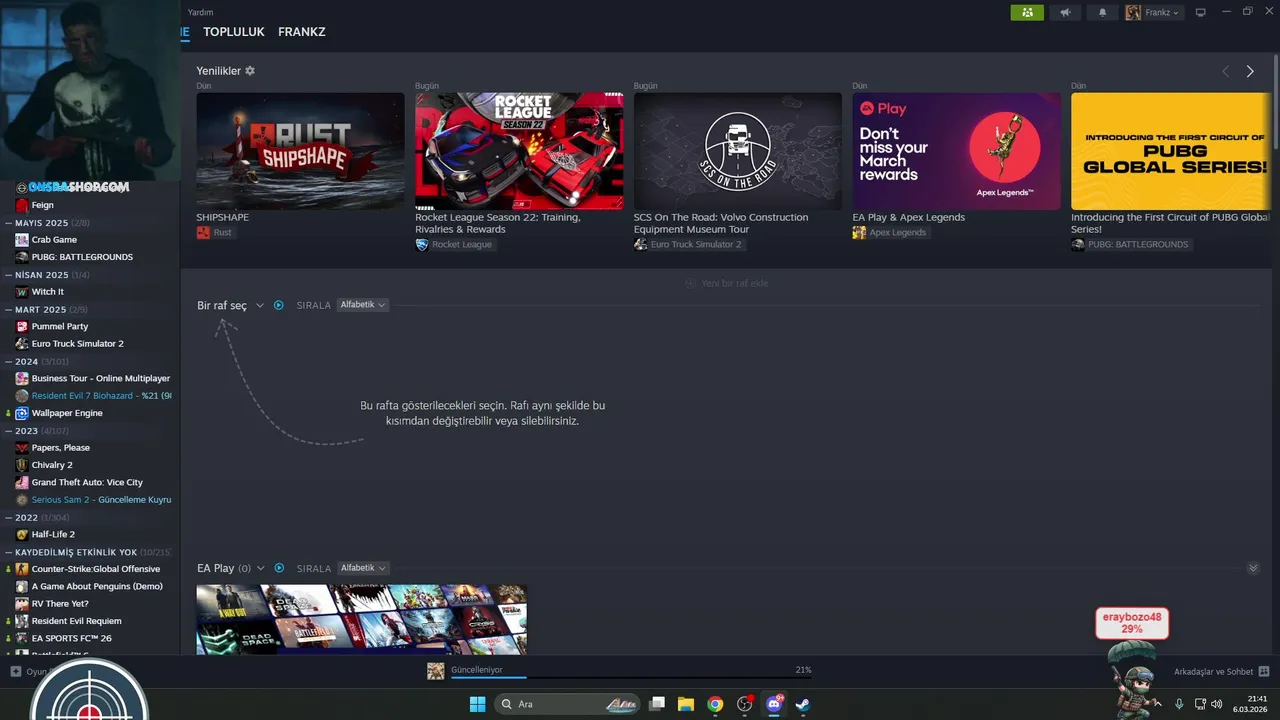Image resolution: width=1280 pixels, height=720 pixels.
Task: Open Alfabetik sort dropdown for Bir raf seç shelf
Action: [363, 305]
